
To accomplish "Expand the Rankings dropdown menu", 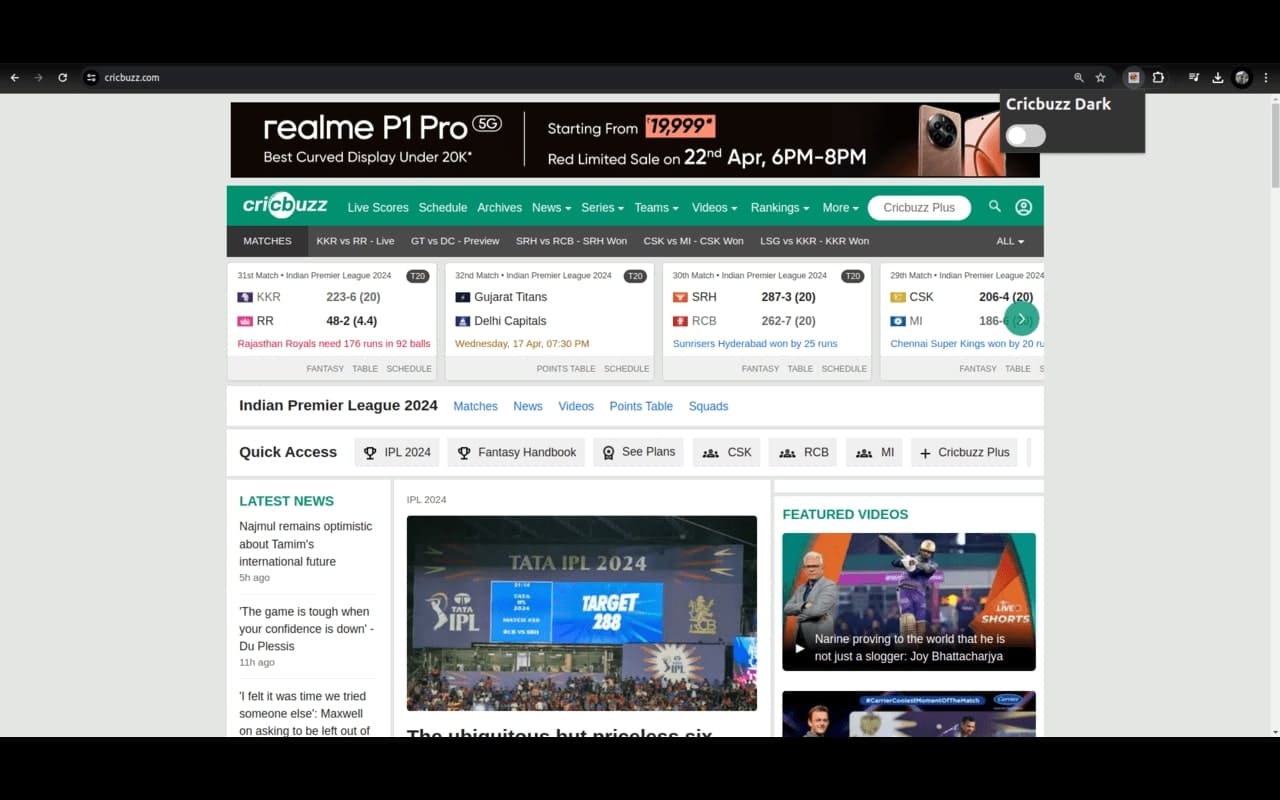I will [780, 208].
